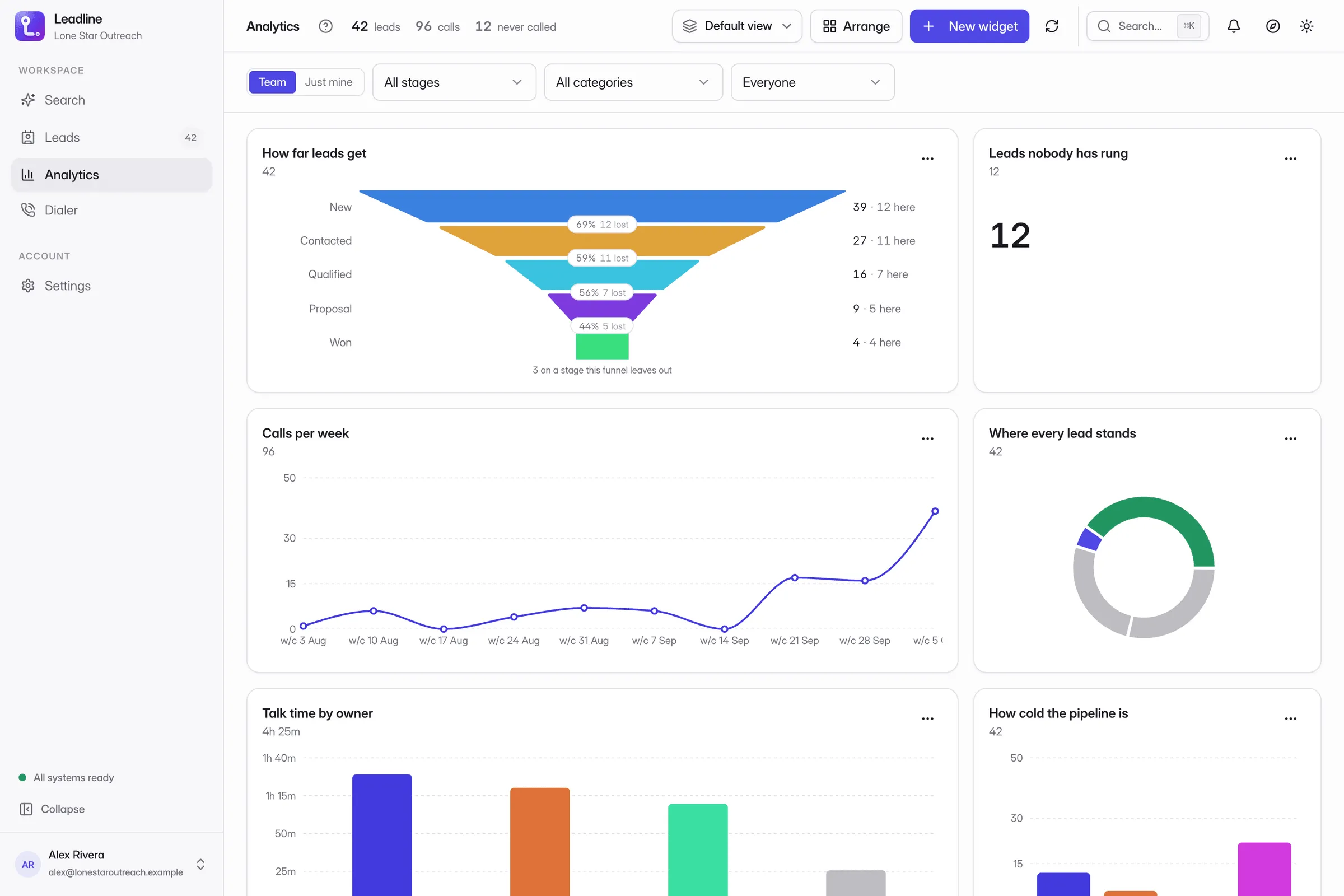Open options menu for Calls per week
The width and height of the screenshot is (1344, 896).
[927, 439]
